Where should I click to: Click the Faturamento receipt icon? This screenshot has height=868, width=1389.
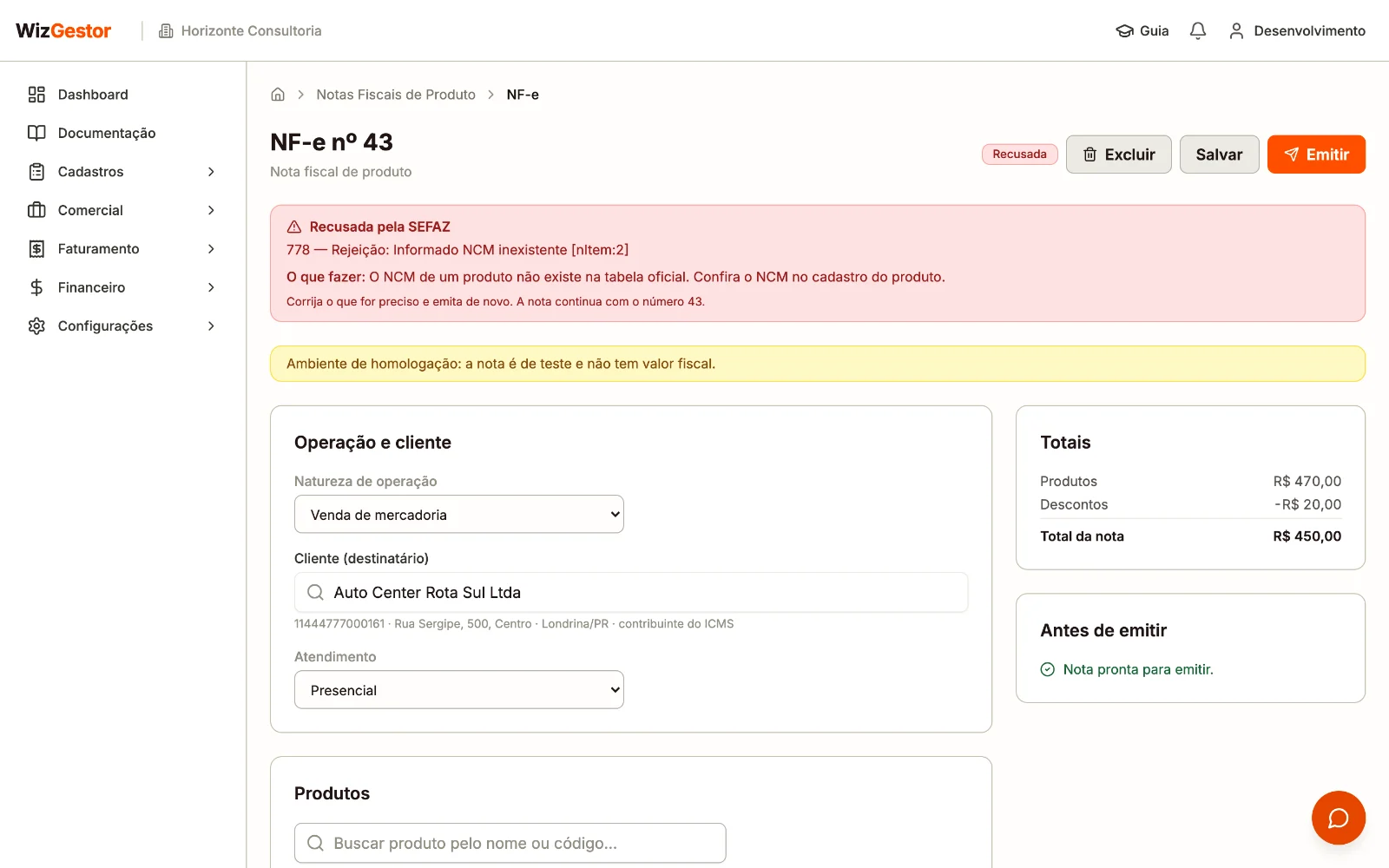click(36, 249)
